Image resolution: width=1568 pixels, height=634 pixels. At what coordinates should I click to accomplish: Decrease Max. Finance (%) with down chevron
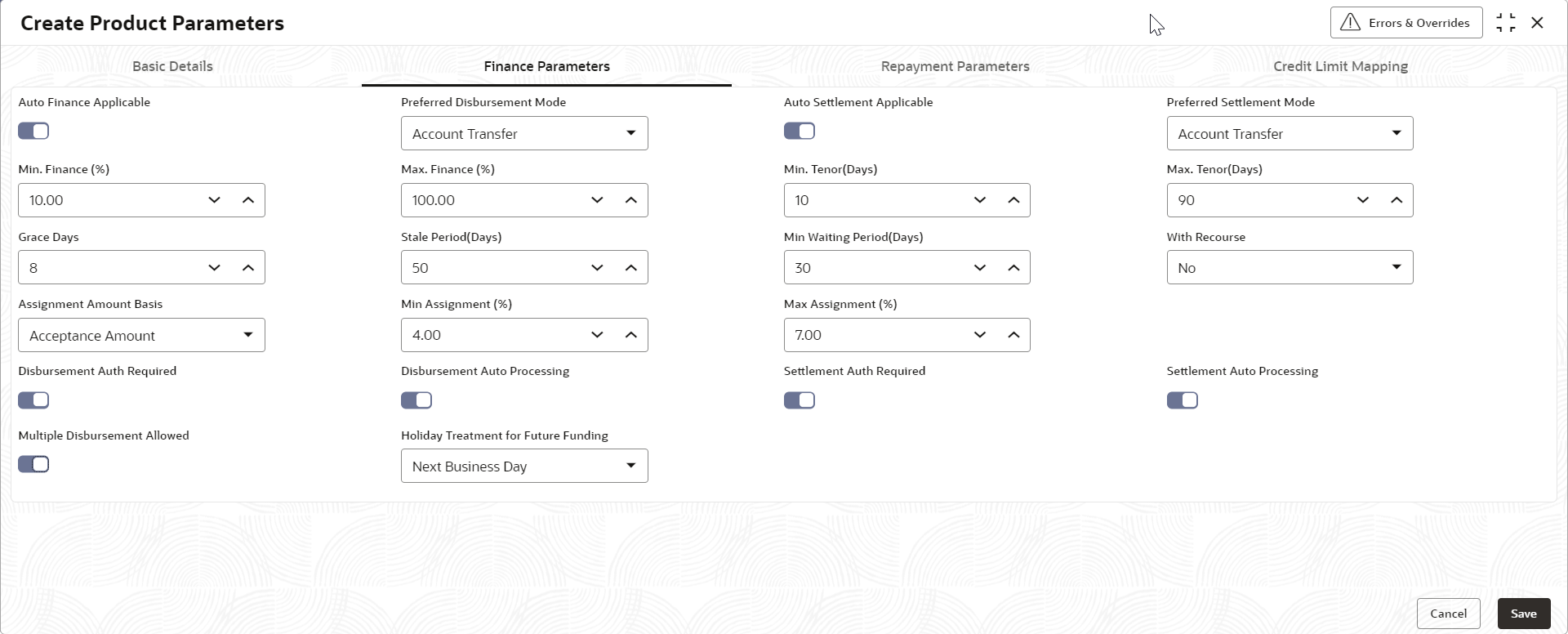coord(597,200)
